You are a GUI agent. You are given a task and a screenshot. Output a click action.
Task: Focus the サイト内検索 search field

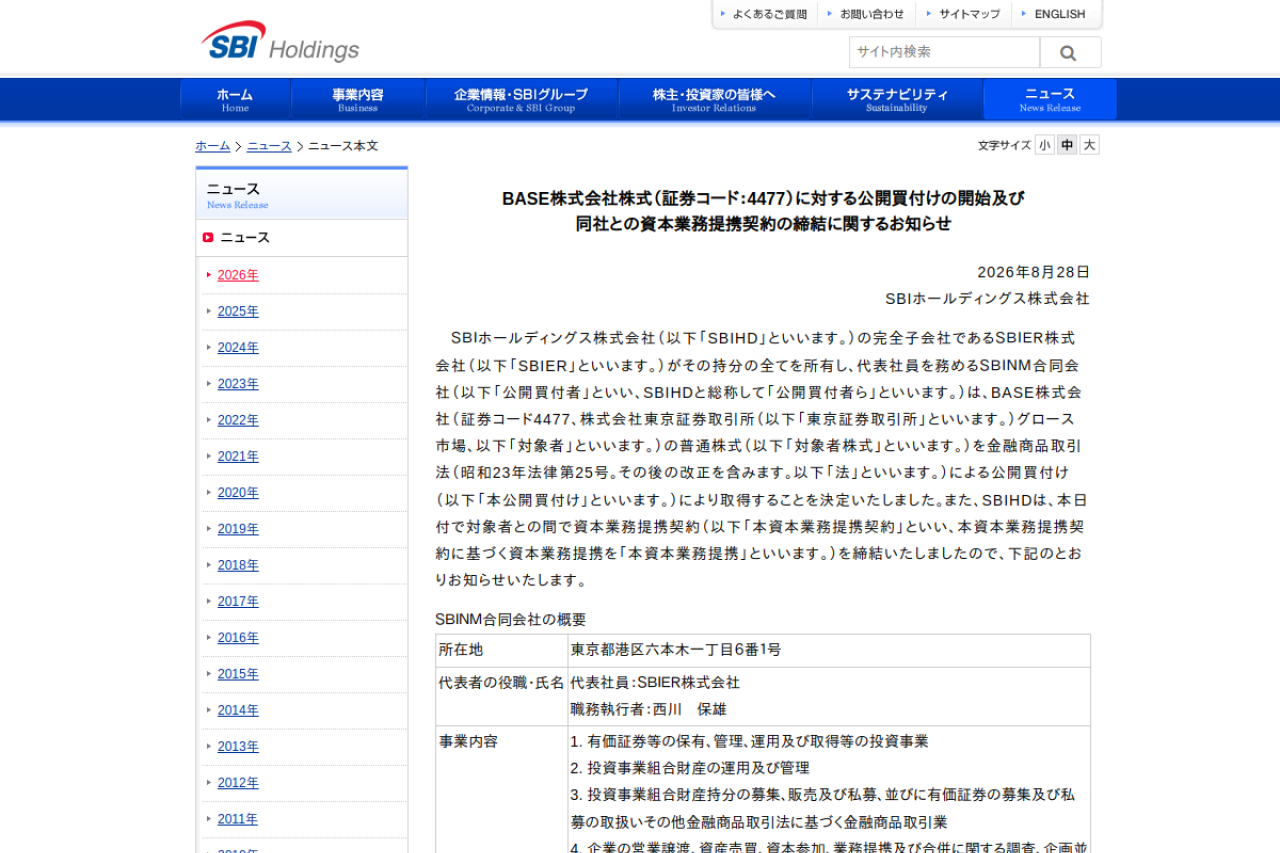pyautogui.click(x=944, y=52)
